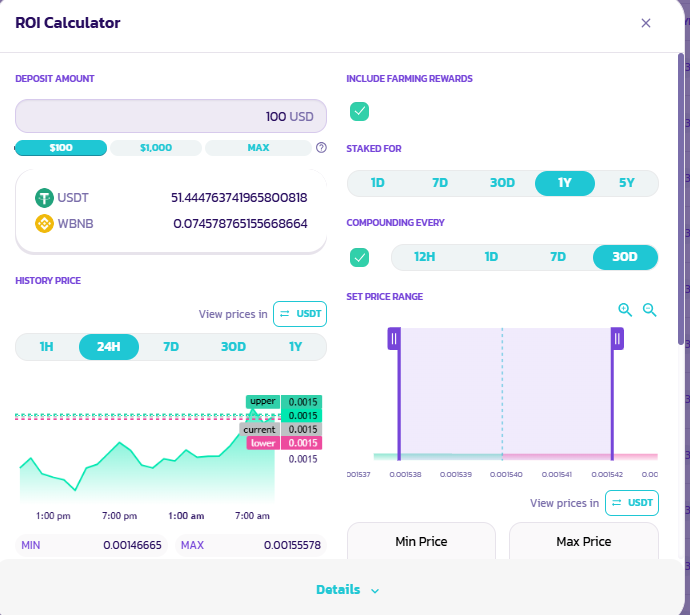Open the deposit amount help icon
Screen dimensions: 690x615
click(x=321, y=148)
